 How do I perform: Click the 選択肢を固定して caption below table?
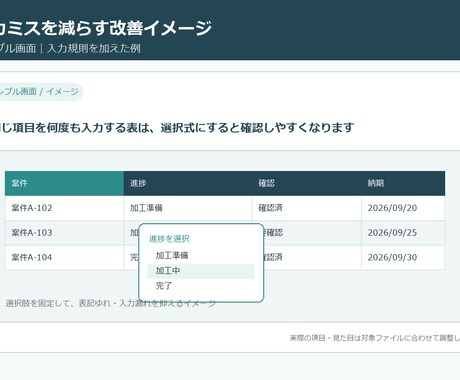111,303
